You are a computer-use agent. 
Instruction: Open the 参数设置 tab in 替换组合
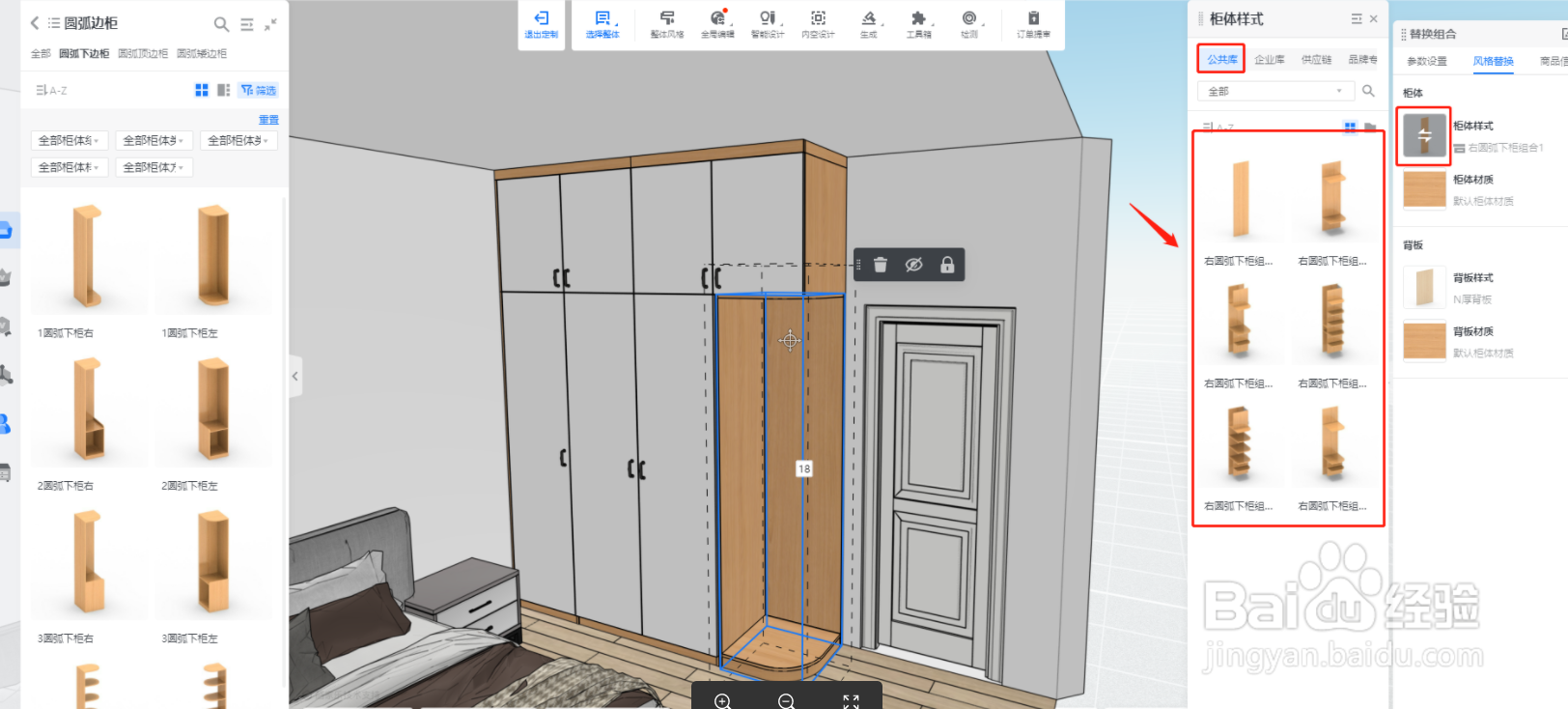(1427, 61)
